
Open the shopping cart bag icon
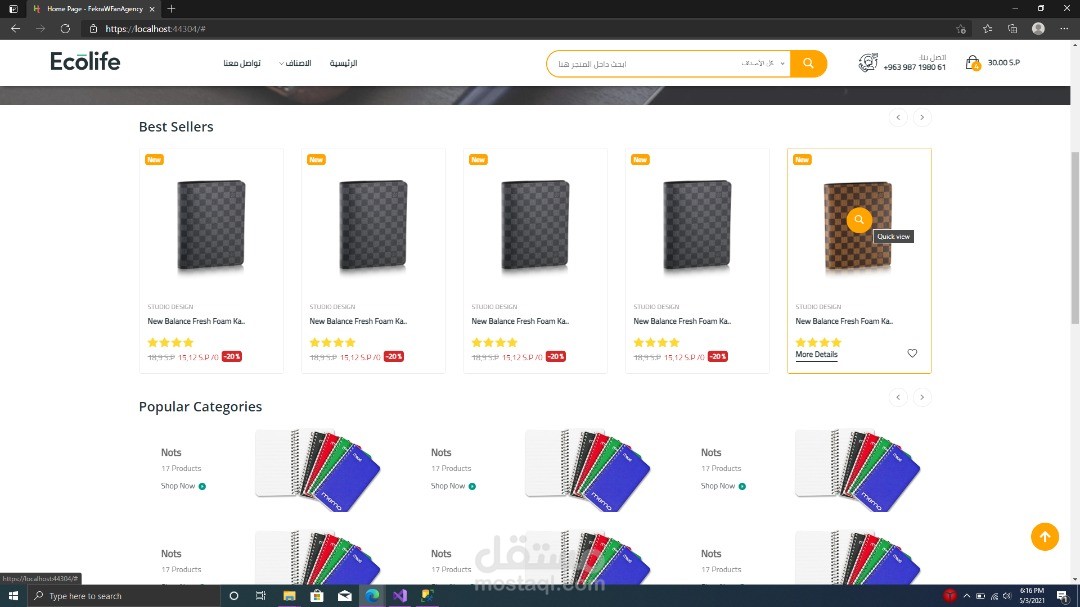972,63
